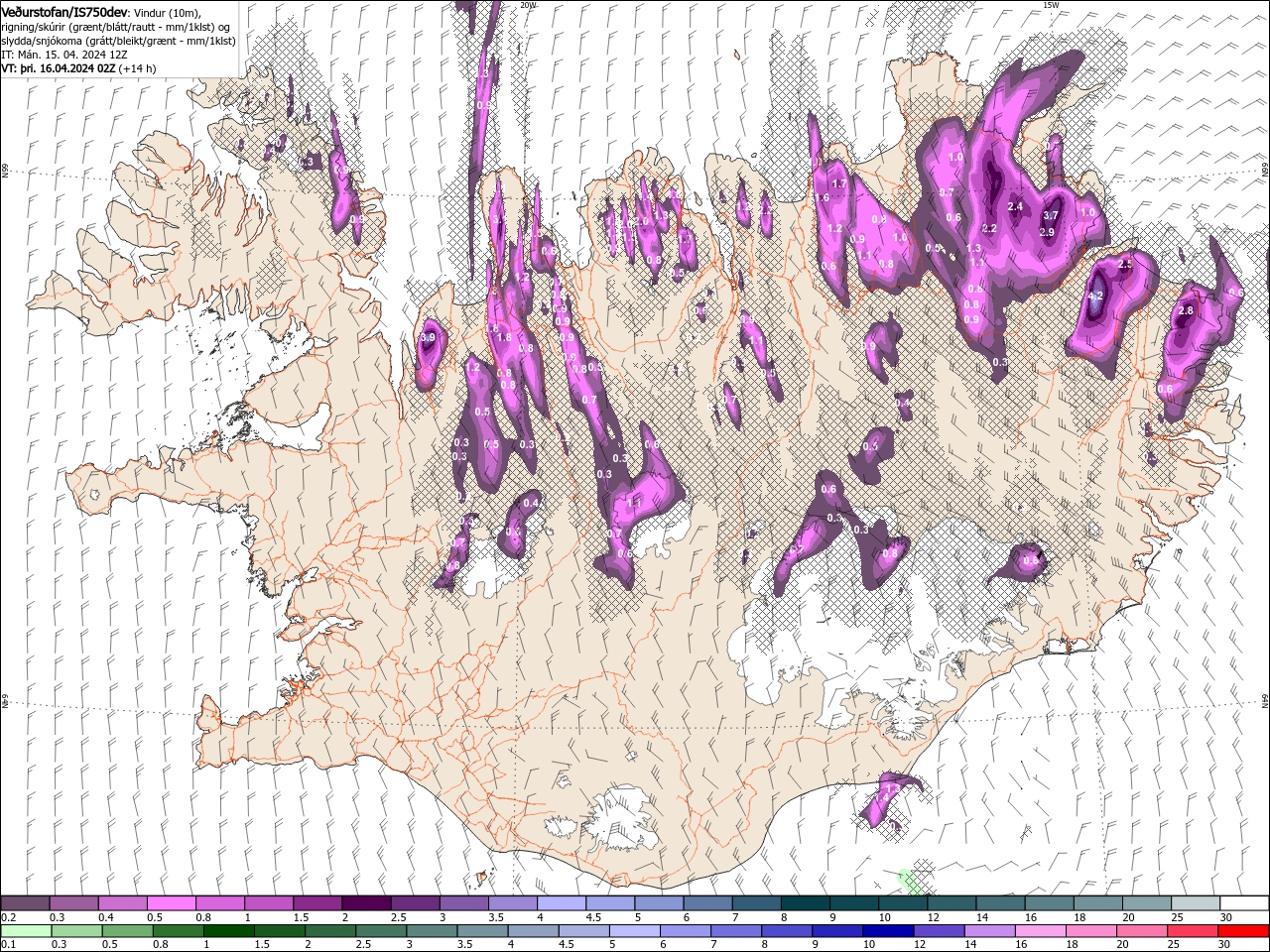Click the 'IT: Mán. 15. 04. 2024 12Z' line
This screenshot has width=1270, height=952.
pos(64,55)
